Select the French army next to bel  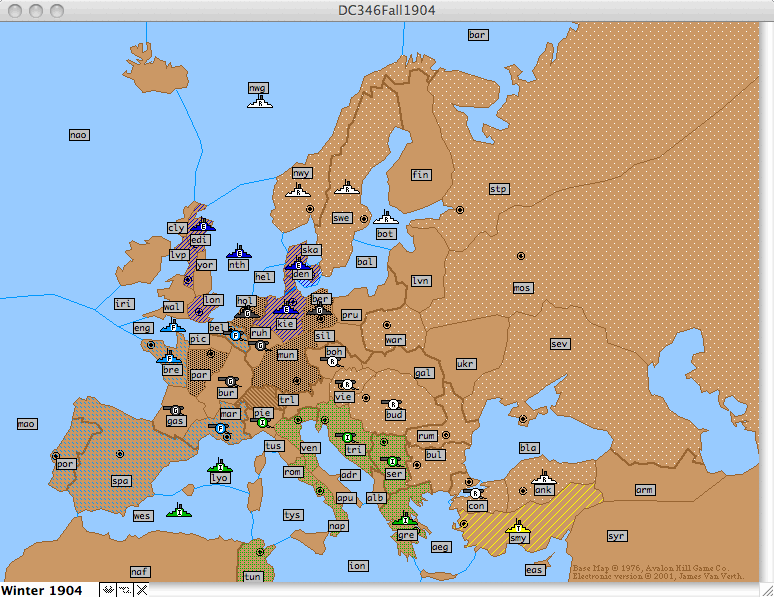pos(235,335)
